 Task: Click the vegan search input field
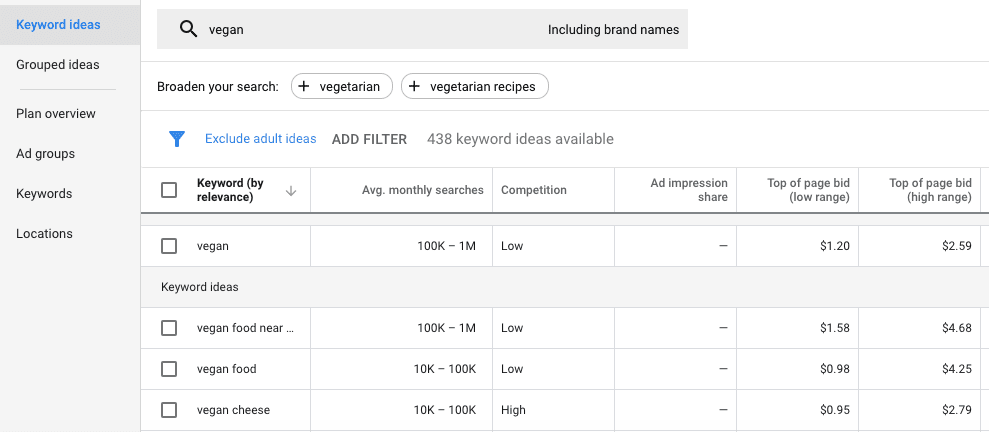coord(370,30)
